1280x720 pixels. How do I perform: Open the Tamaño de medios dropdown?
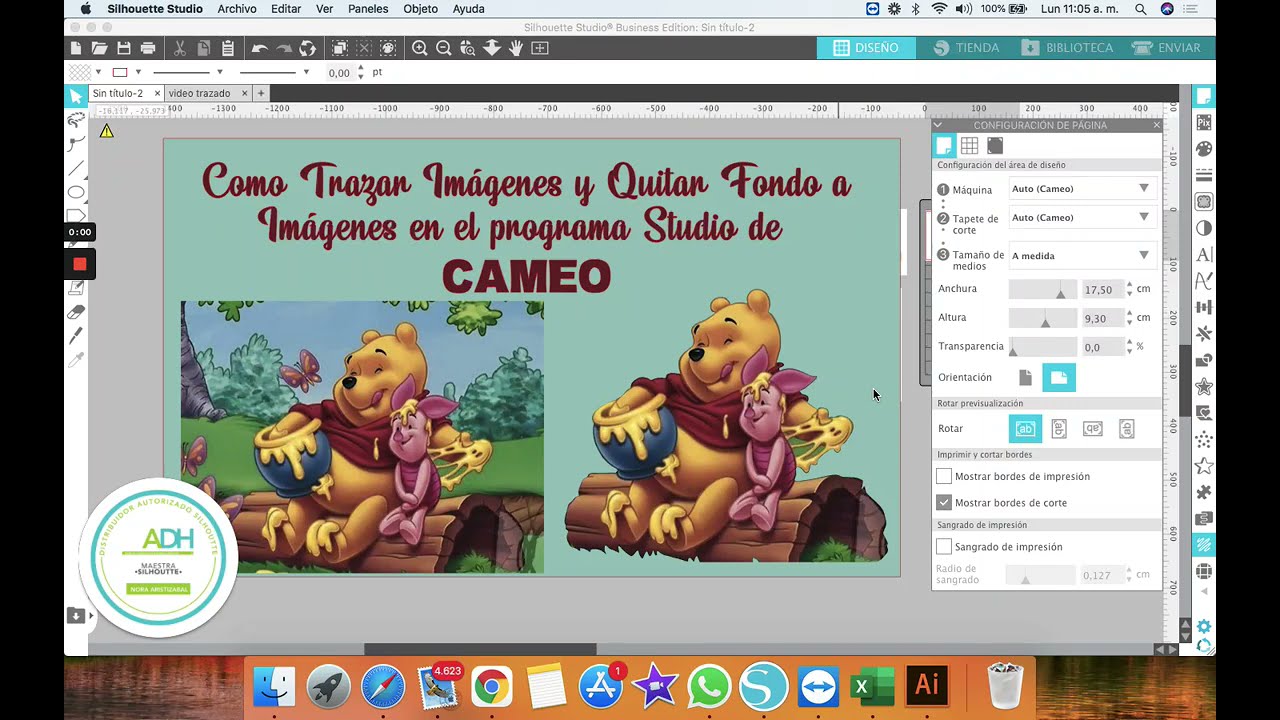tap(1082, 255)
